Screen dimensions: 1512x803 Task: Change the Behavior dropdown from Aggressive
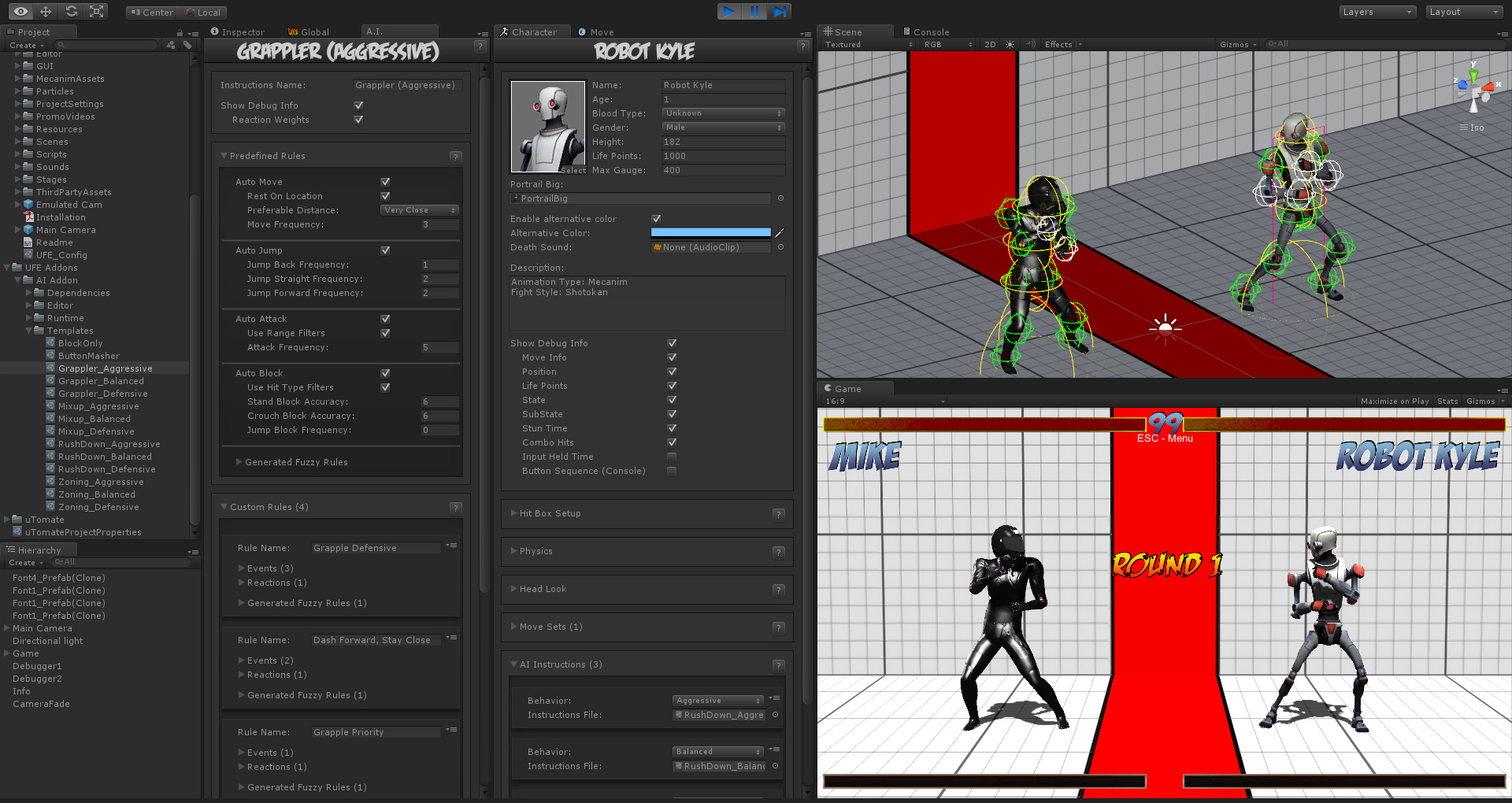pyautogui.click(x=717, y=700)
